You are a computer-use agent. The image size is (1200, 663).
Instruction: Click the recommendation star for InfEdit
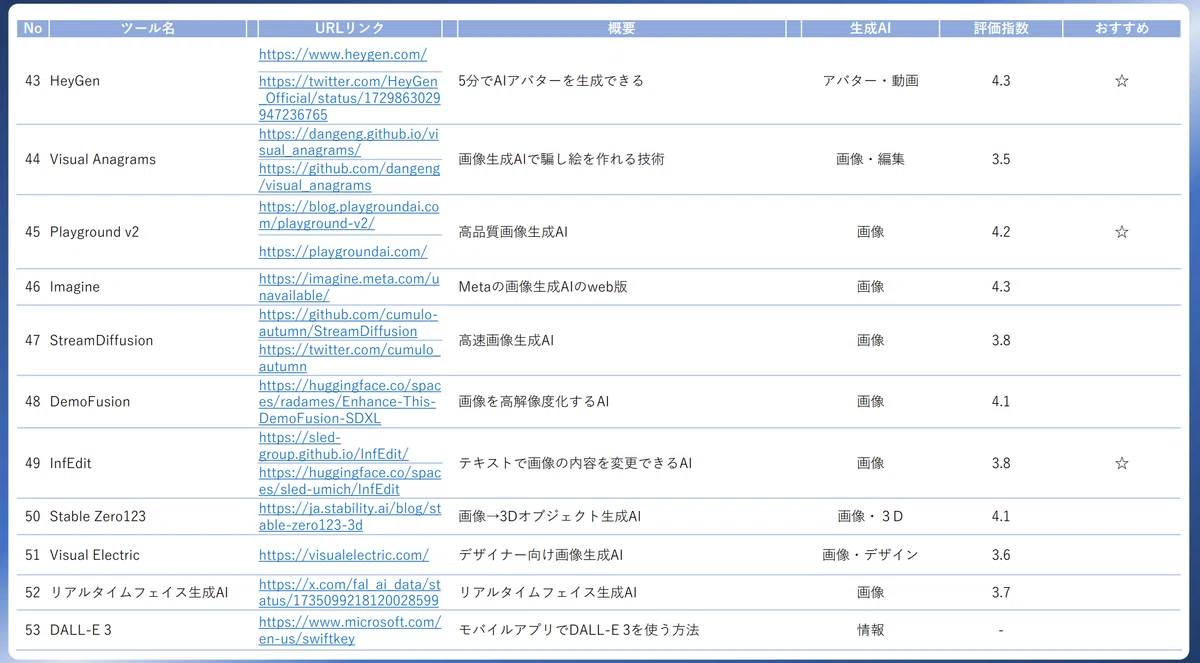point(1121,463)
